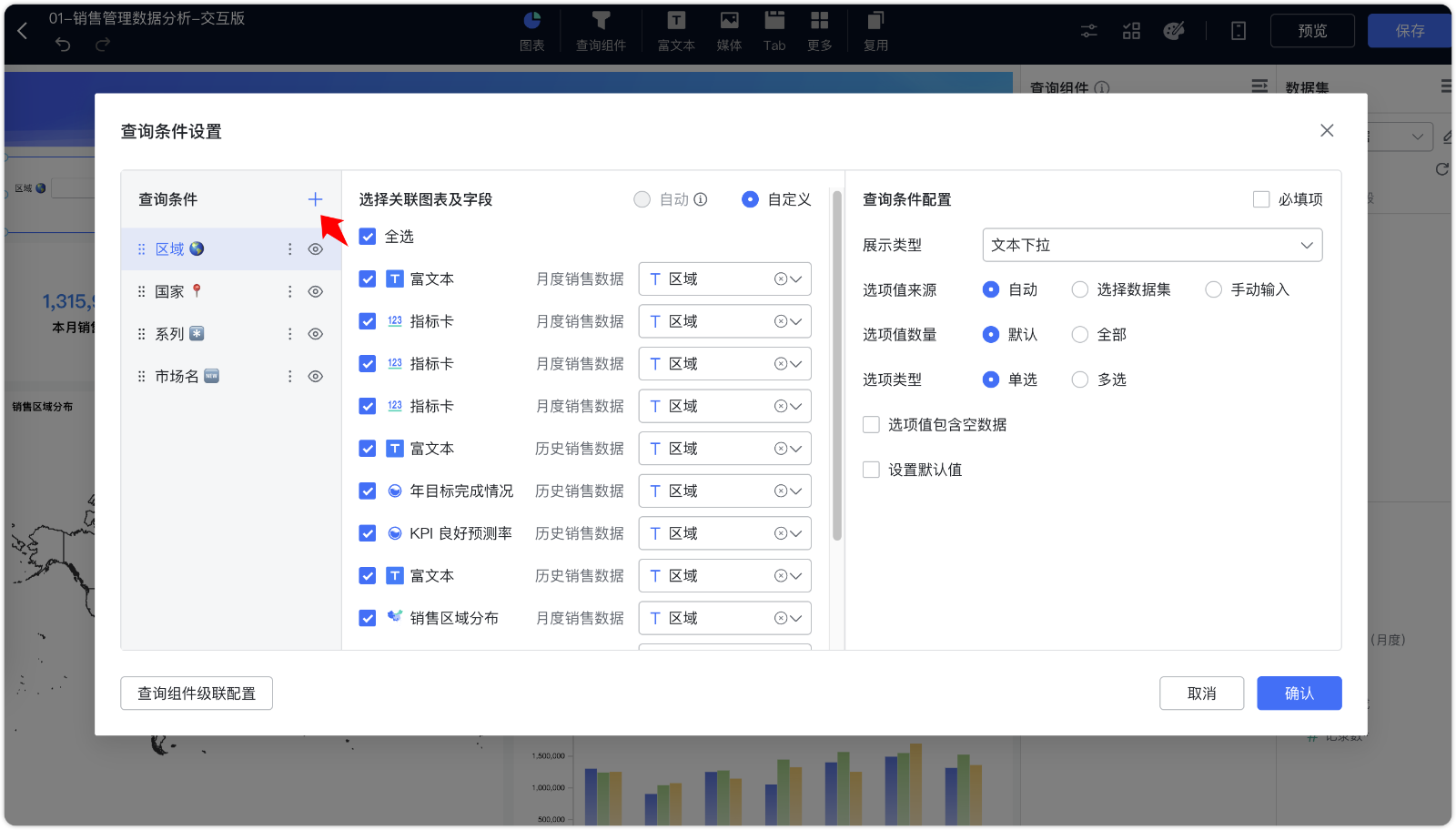Open the 展示类型 文本下拉 dropdown
The image size is (1456, 830).
click(1152, 245)
